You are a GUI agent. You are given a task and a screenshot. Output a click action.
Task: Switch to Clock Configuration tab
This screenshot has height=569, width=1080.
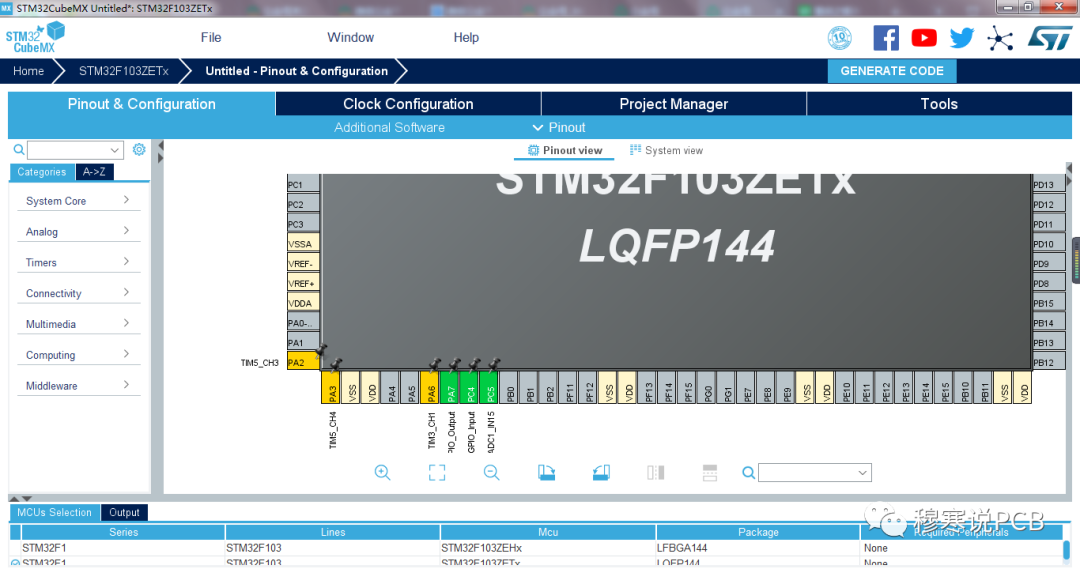click(x=408, y=104)
